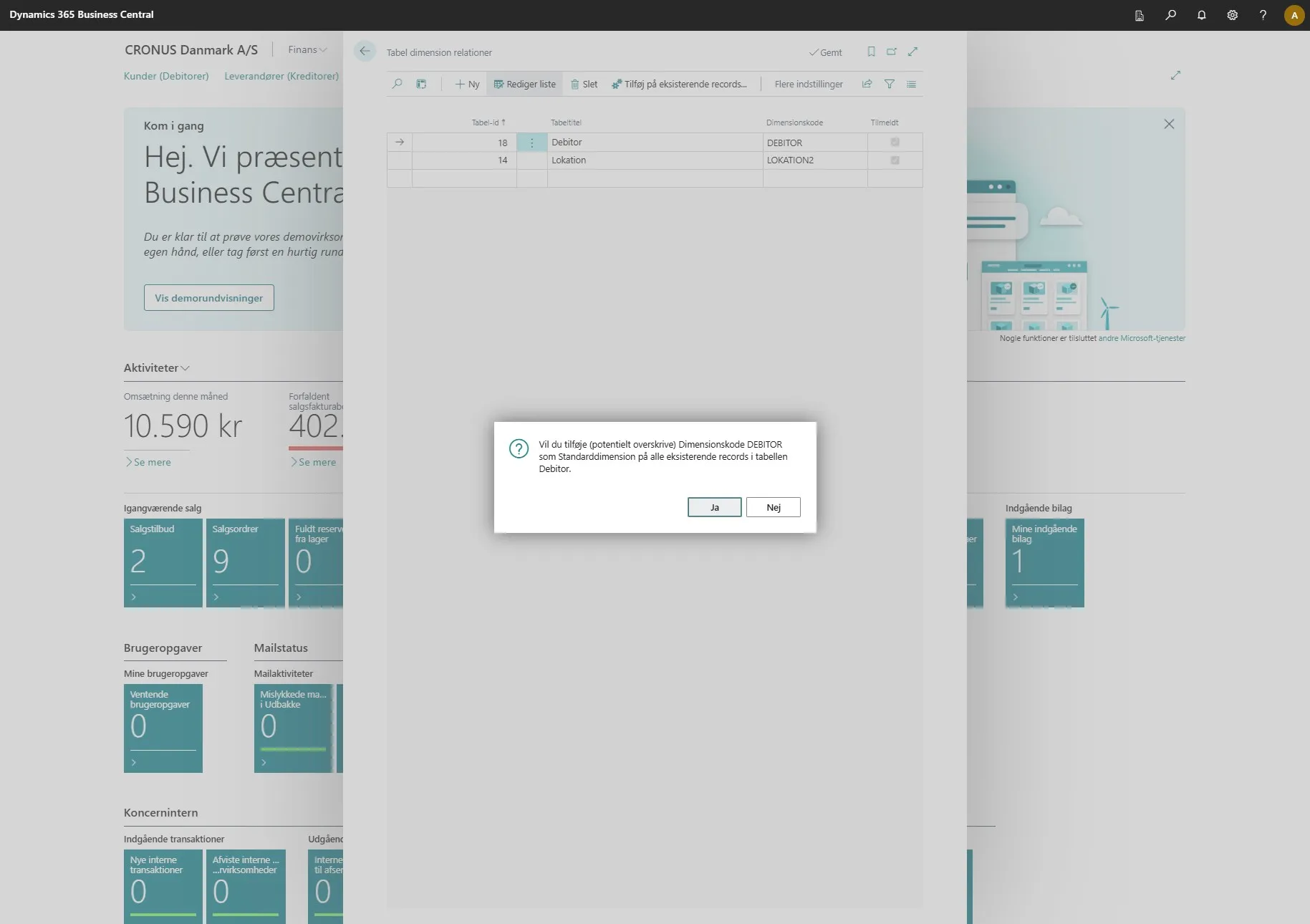Expand the Finans navigation menu

point(307,49)
